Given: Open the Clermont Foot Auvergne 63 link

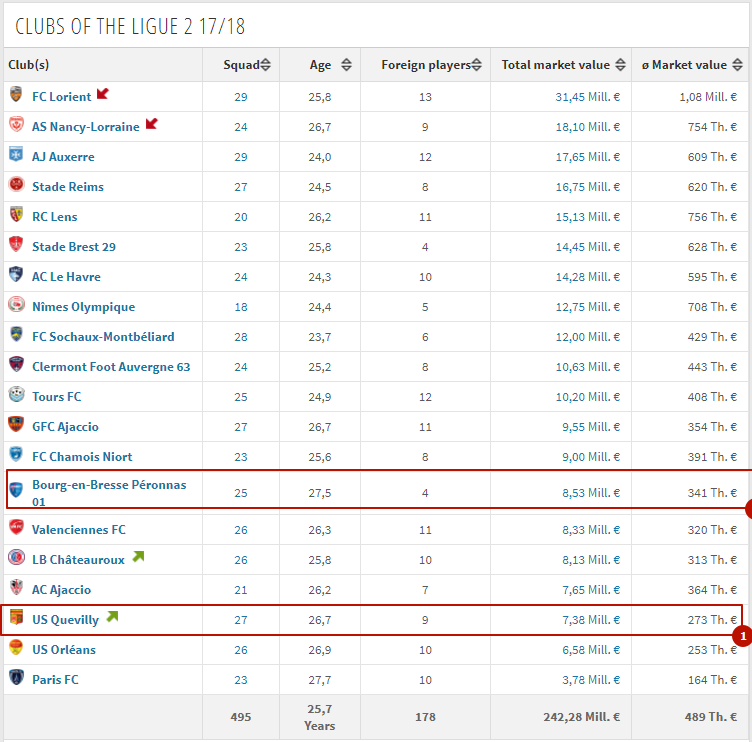Looking at the screenshot, I should (x=111, y=367).
